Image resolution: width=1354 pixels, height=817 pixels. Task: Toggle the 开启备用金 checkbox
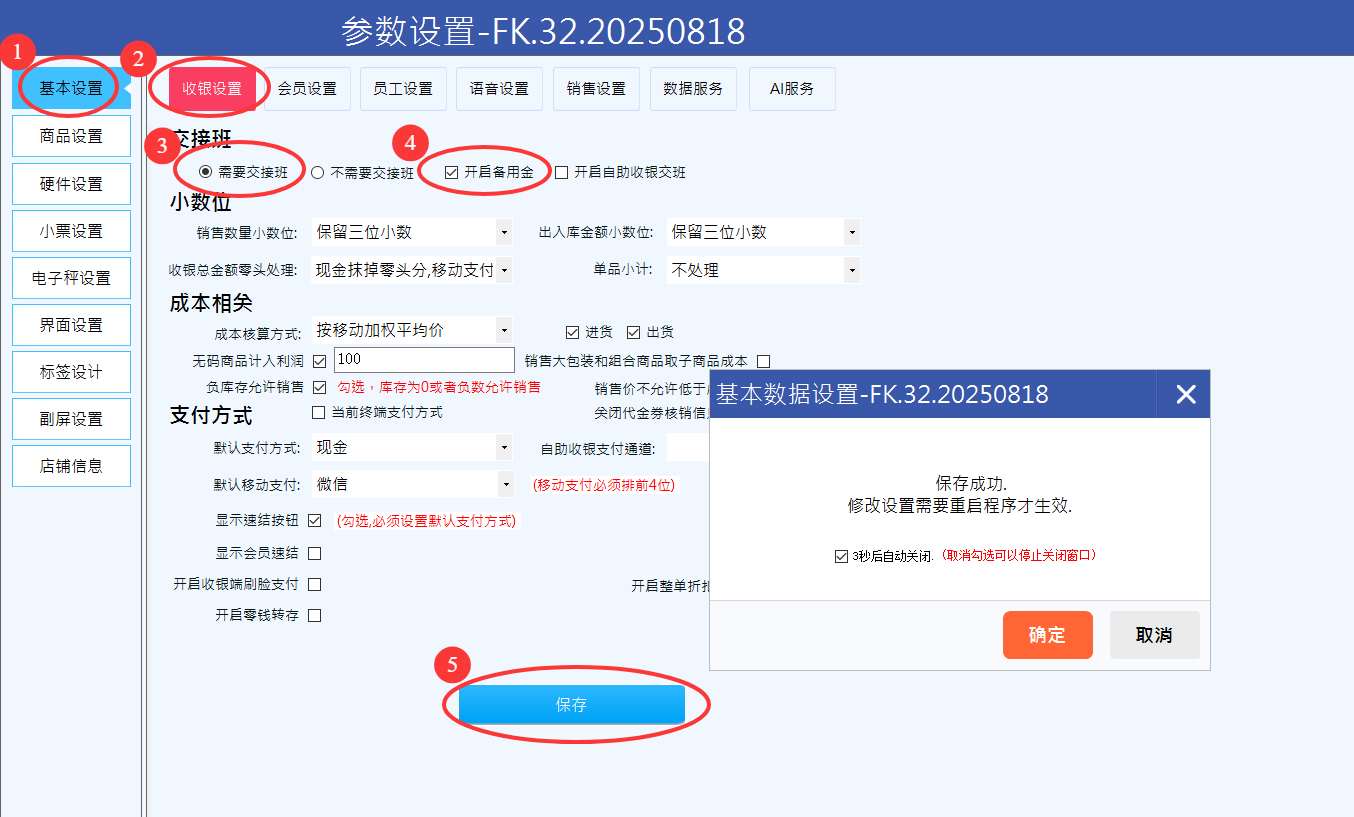click(x=452, y=172)
